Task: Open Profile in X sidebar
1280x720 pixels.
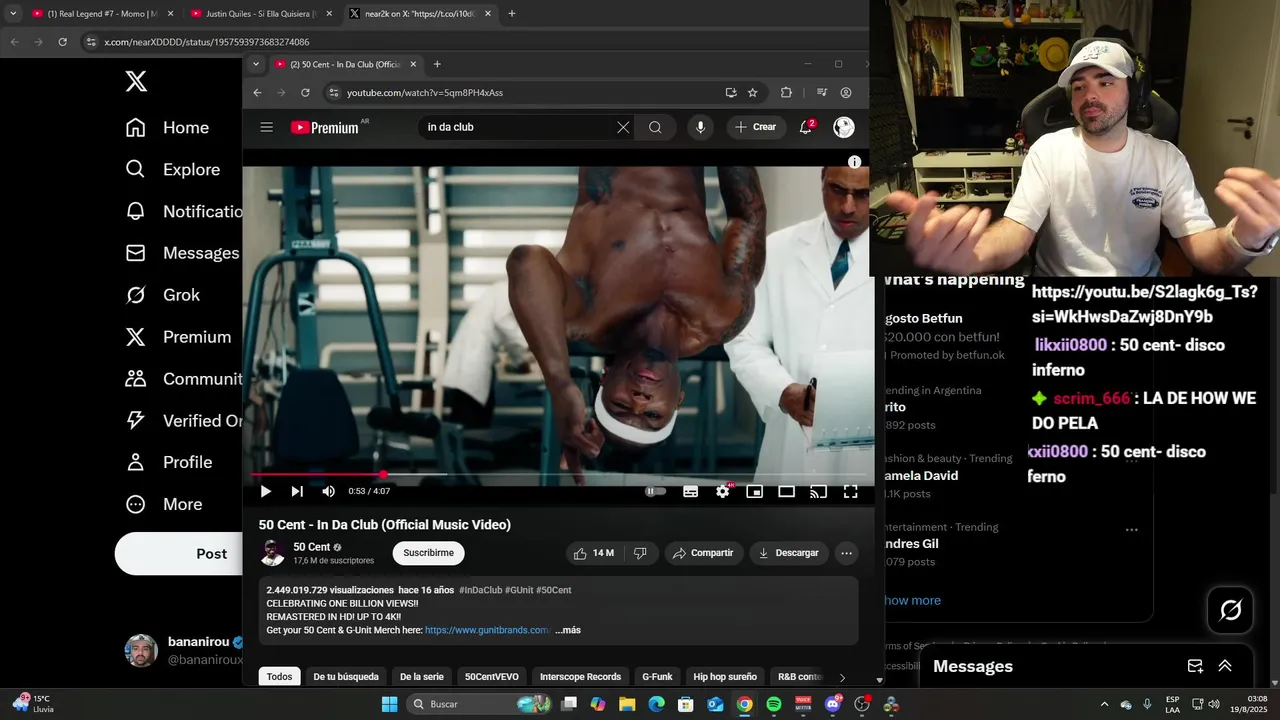Action: click(168, 462)
